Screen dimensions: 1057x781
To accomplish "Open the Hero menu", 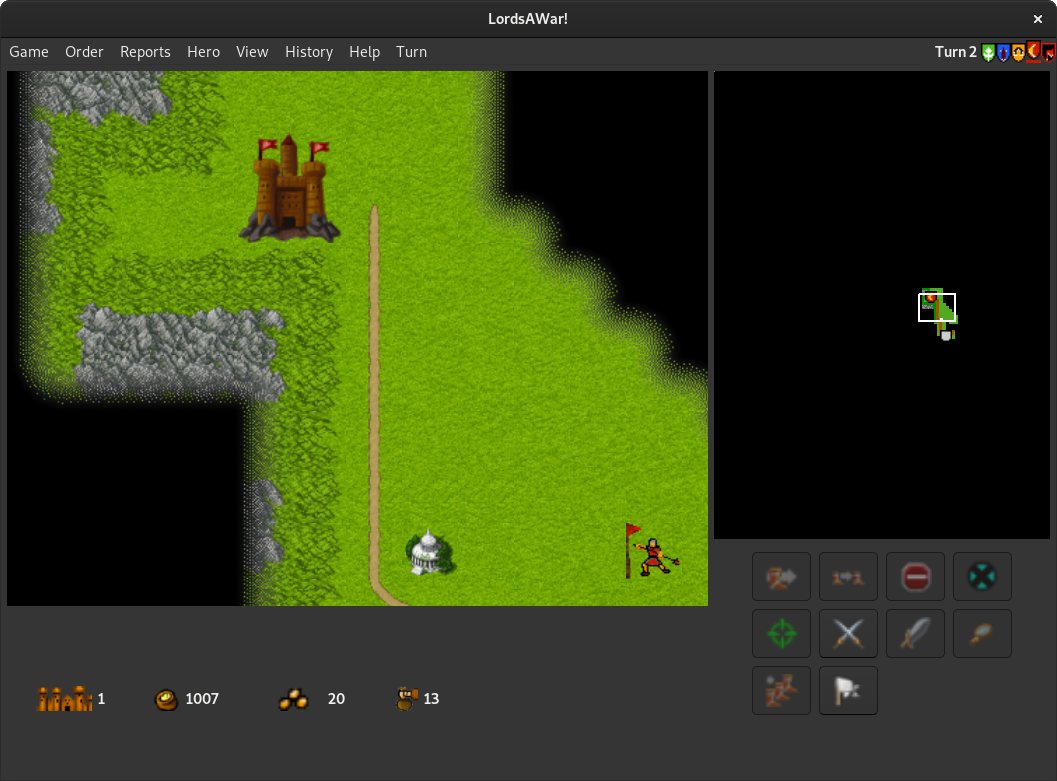I will point(203,52).
